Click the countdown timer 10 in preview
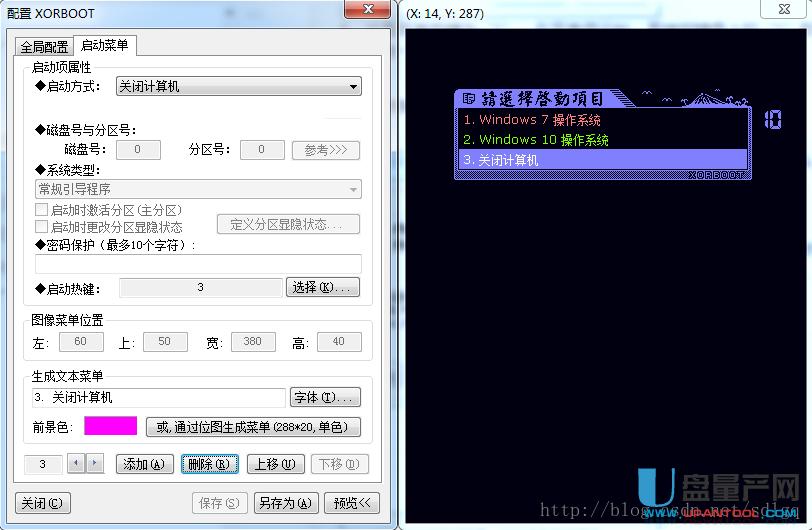The image size is (812, 530). [x=773, y=120]
